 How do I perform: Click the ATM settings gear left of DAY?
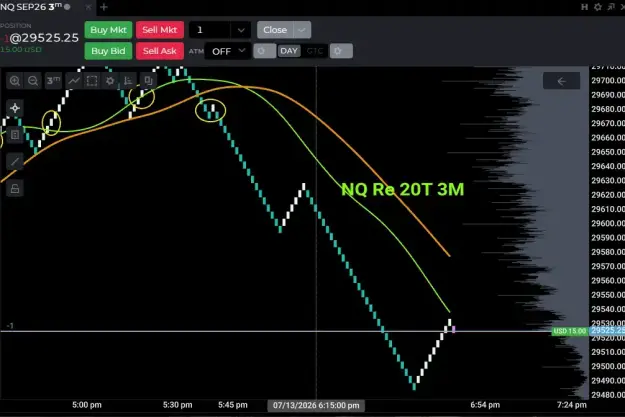click(264, 51)
